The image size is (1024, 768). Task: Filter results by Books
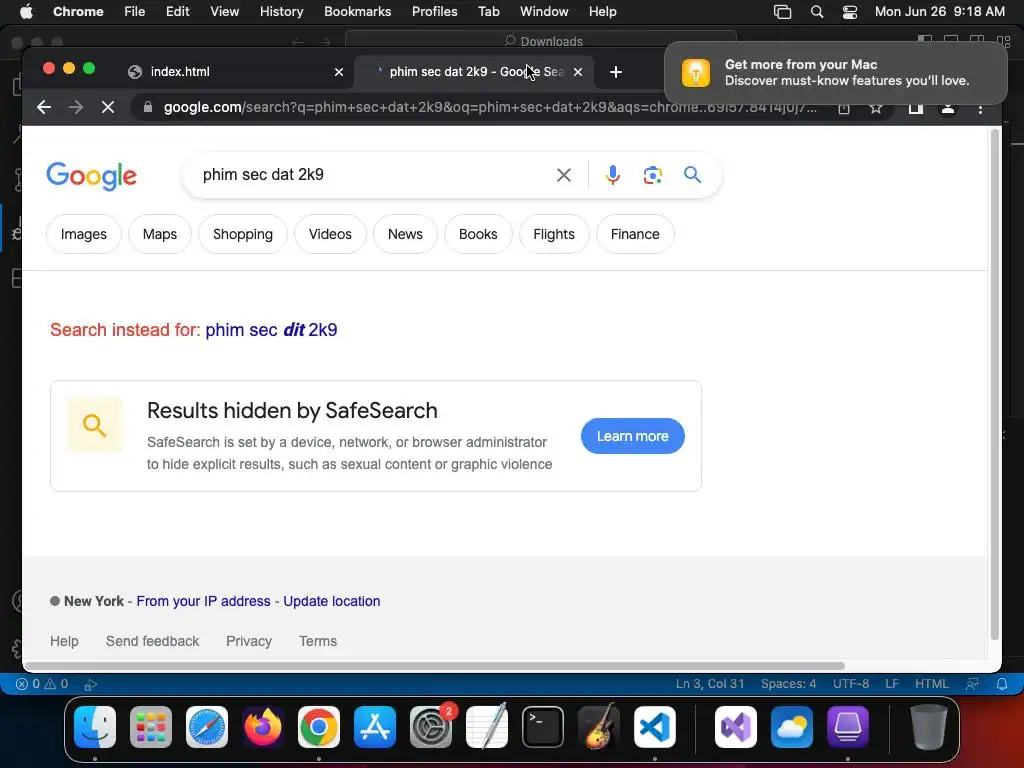(478, 234)
